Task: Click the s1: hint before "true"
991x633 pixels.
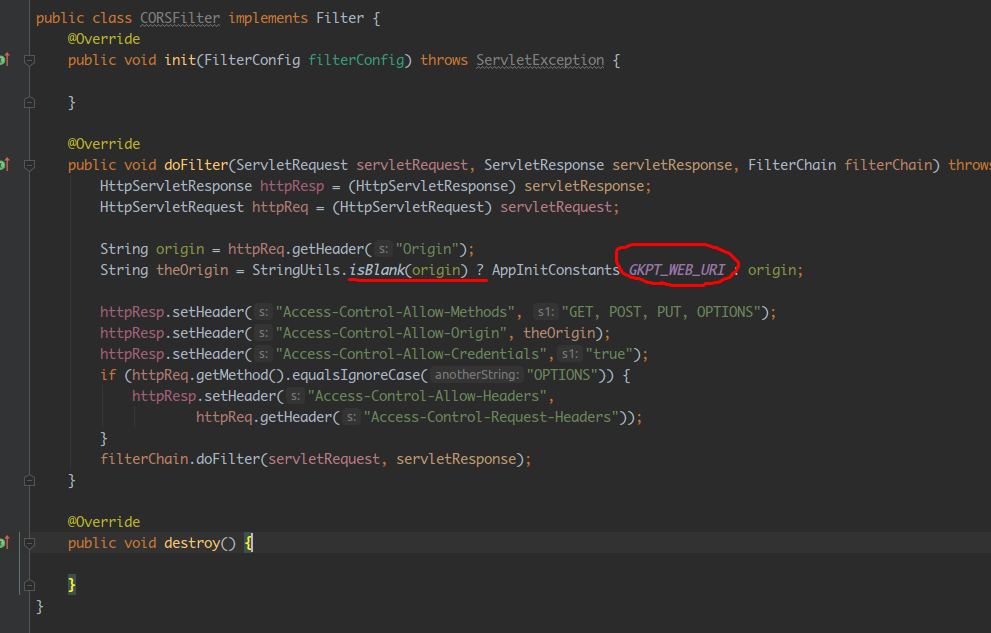Action: coord(570,354)
